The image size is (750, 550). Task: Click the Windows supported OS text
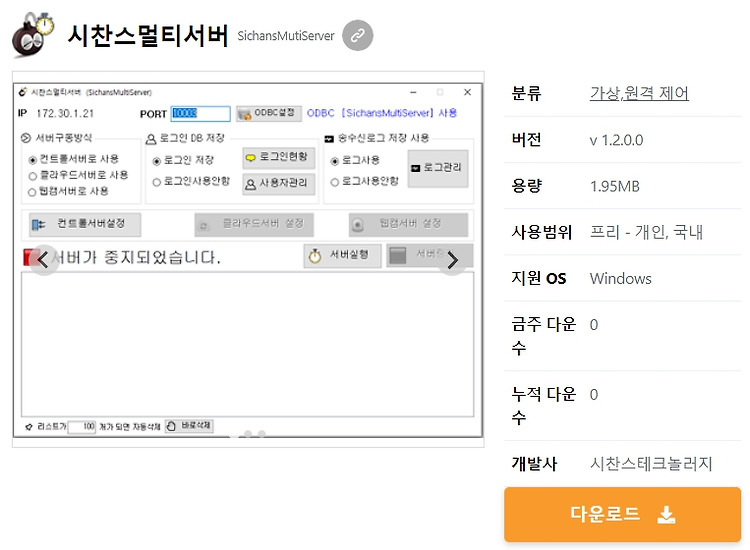(x=620, y=279)
